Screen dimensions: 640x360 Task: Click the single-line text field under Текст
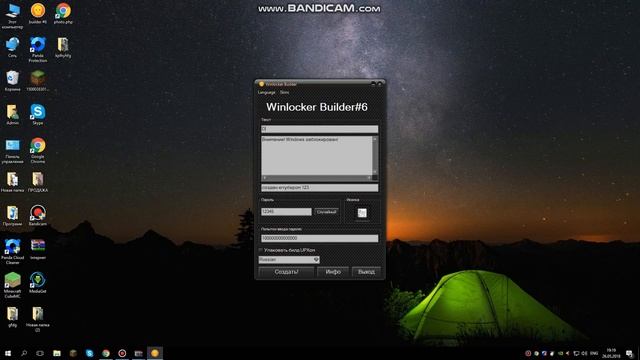coord(320,129)
